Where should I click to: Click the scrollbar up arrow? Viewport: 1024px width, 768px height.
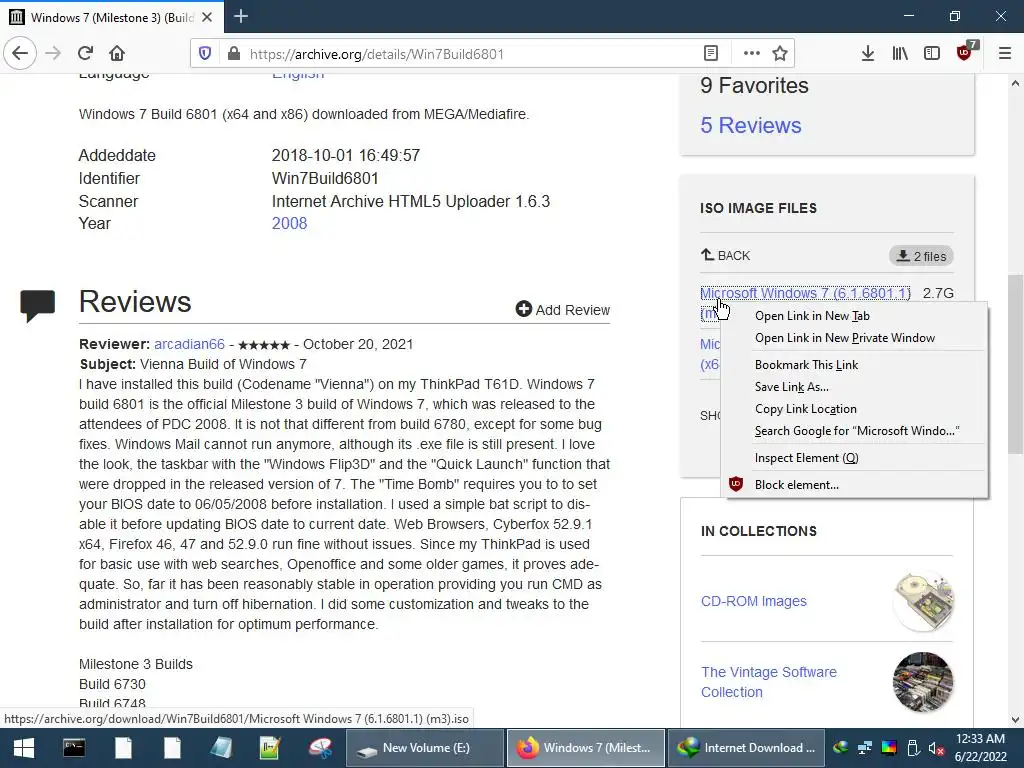(1015, 84)
